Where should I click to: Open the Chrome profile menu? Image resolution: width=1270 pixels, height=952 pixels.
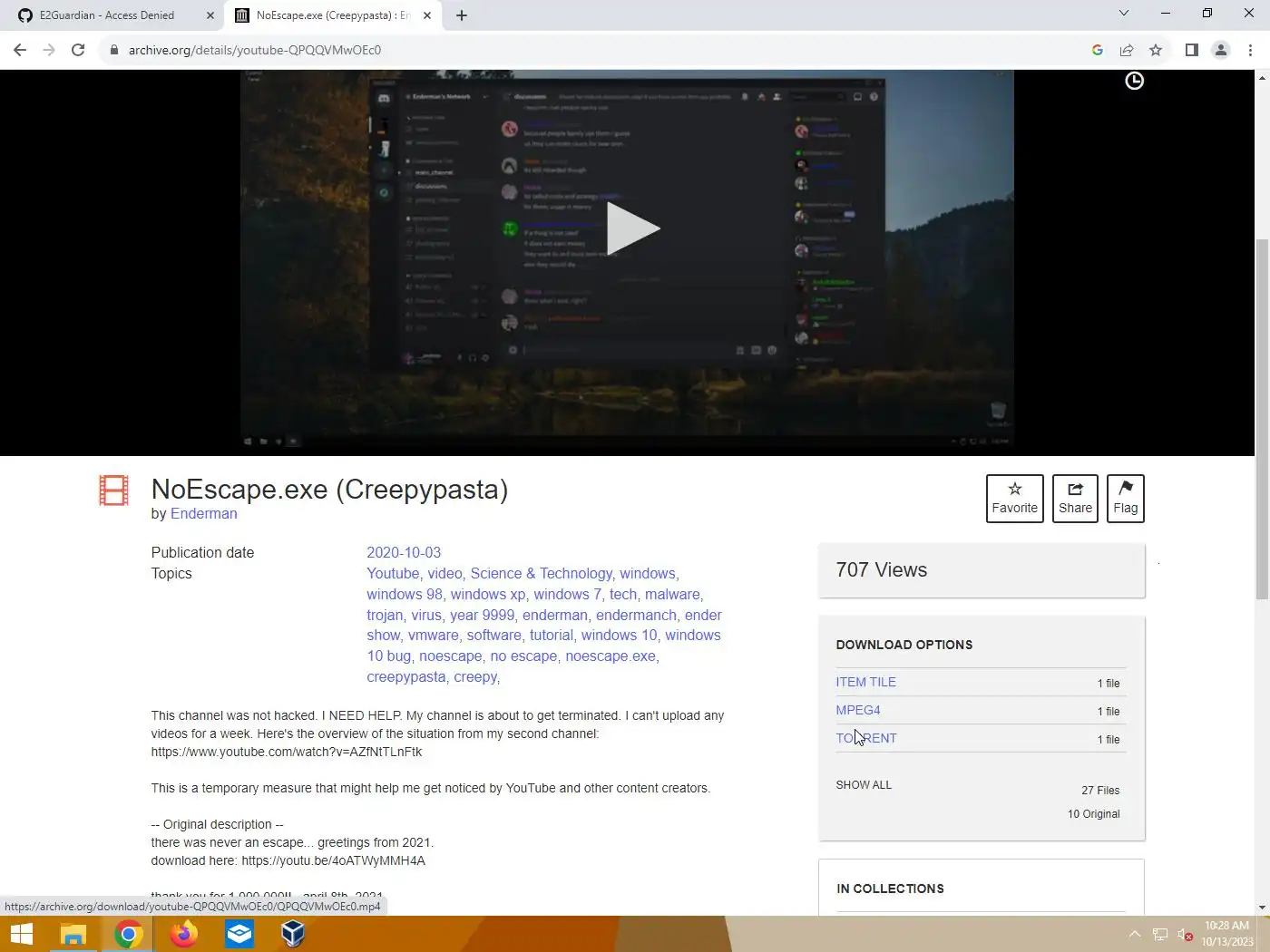1220,50
